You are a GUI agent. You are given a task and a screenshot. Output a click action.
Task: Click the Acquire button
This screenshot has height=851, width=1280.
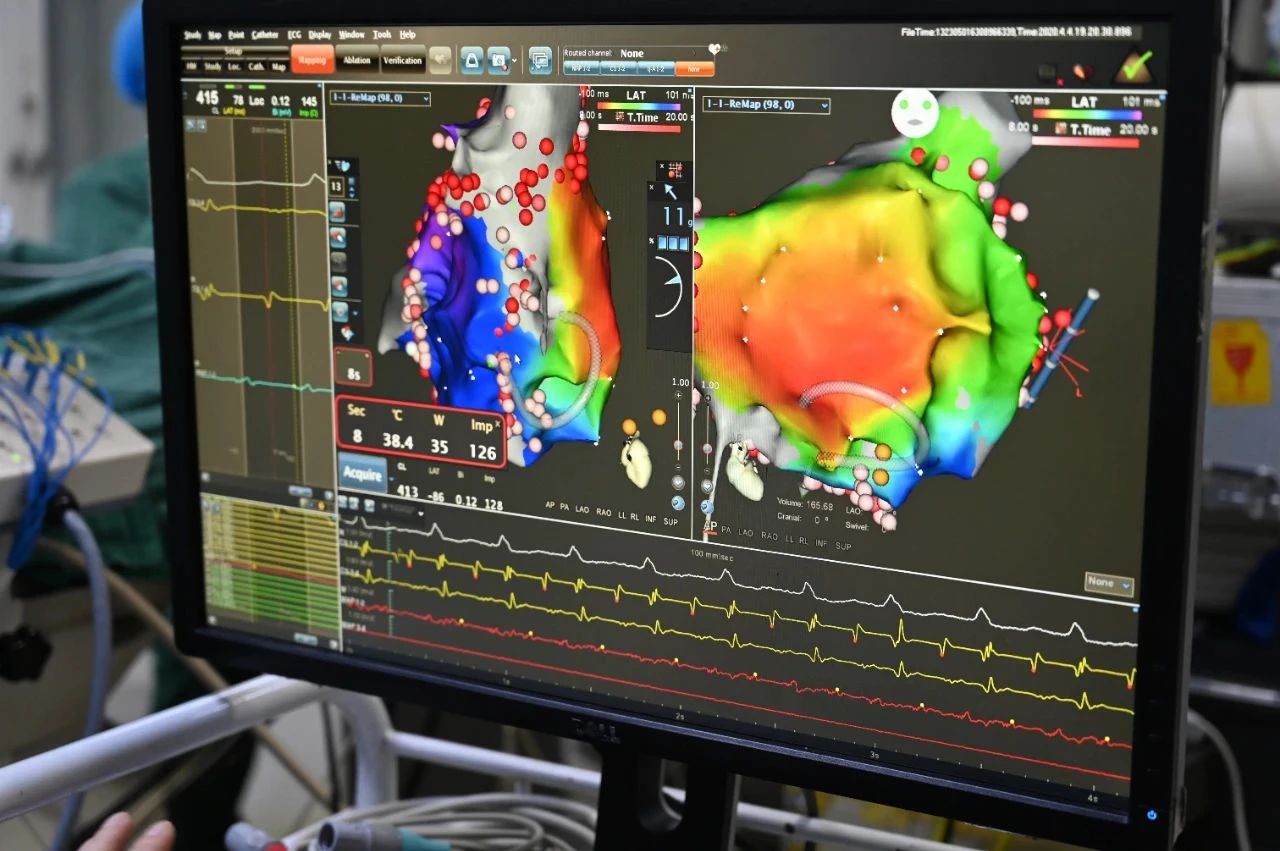[362, 473]
